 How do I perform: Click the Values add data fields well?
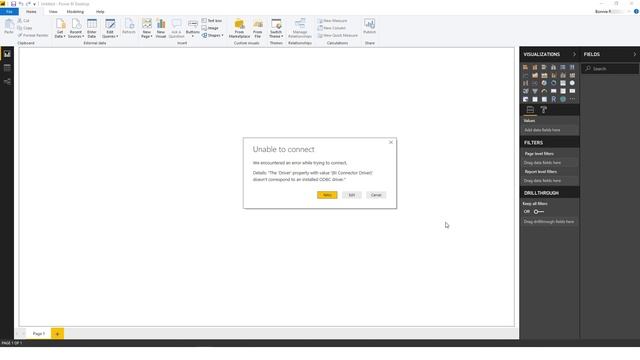[549, 130]
